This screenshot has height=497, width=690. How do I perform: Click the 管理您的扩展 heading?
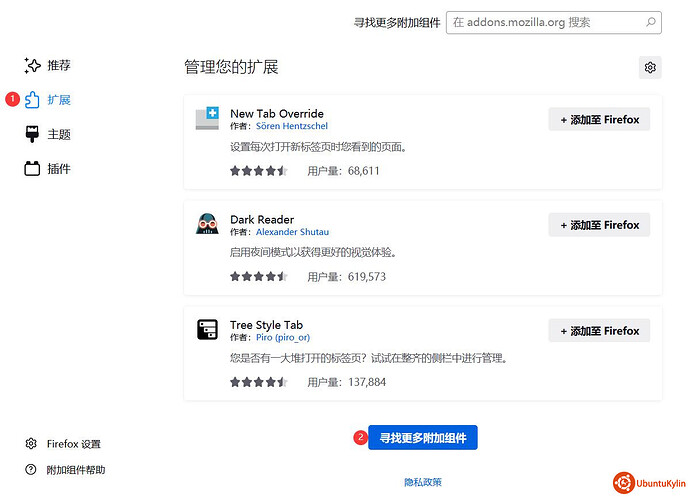[x=231, y=67]
